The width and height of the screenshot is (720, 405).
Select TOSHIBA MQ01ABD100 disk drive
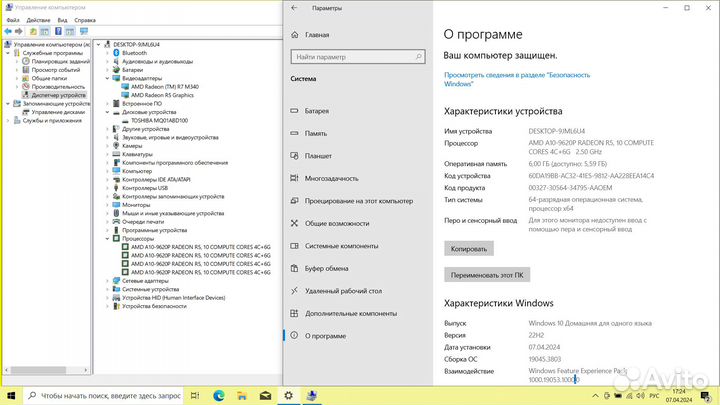click(x=159, y=120)
